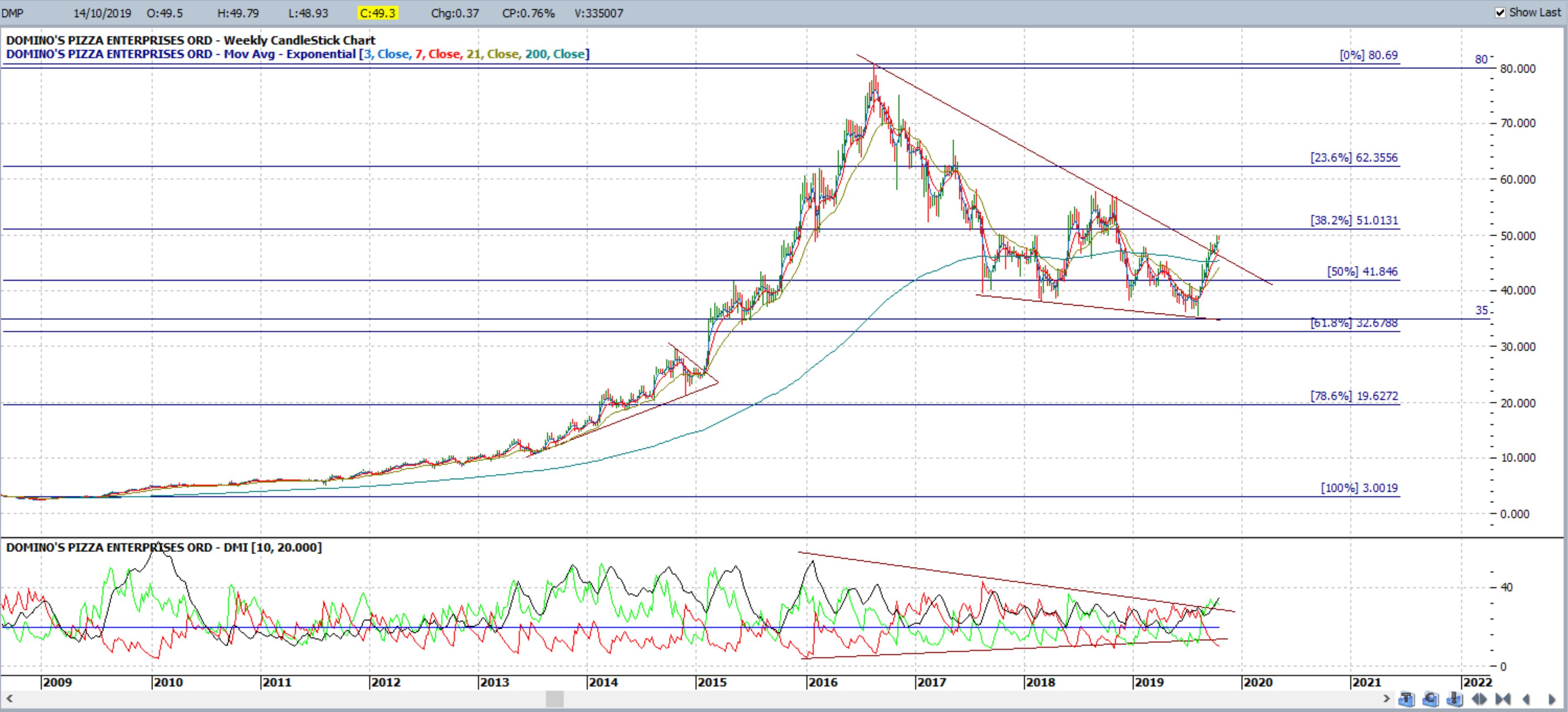
Task: Click the [0%] 80.69 Fibonacci label
Action: 1368,55
